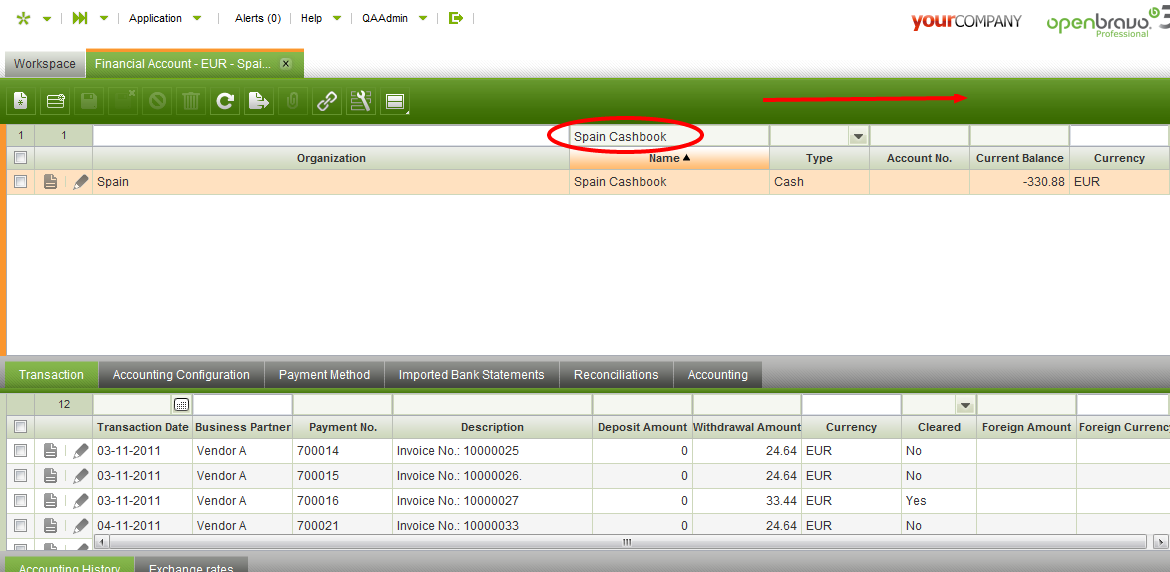Click the Name filter field 'Spain Cashbook'
This screenshot has width=1170, height=572.
669,136
